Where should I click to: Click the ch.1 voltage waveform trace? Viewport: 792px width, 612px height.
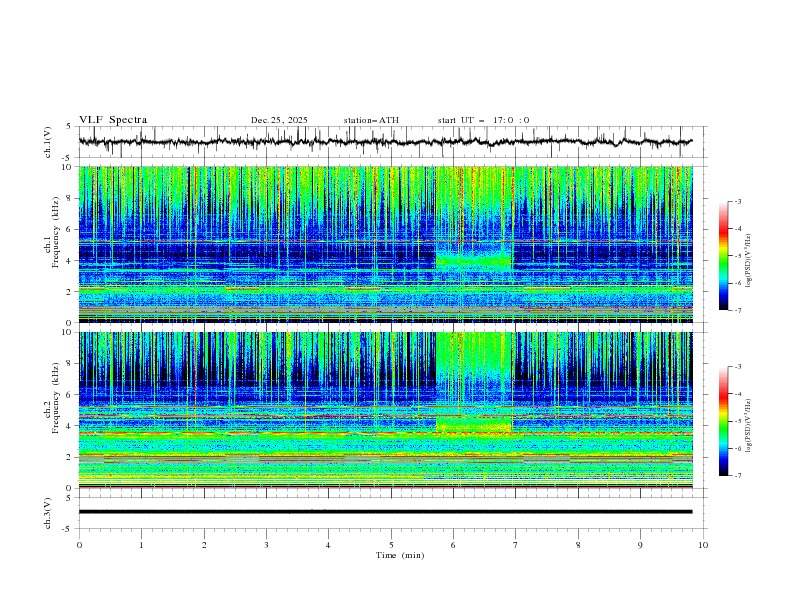click(385, 142)
